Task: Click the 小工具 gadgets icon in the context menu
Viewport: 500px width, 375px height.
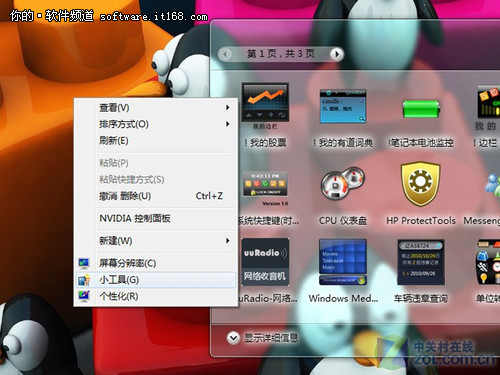Action: (83, 280)
